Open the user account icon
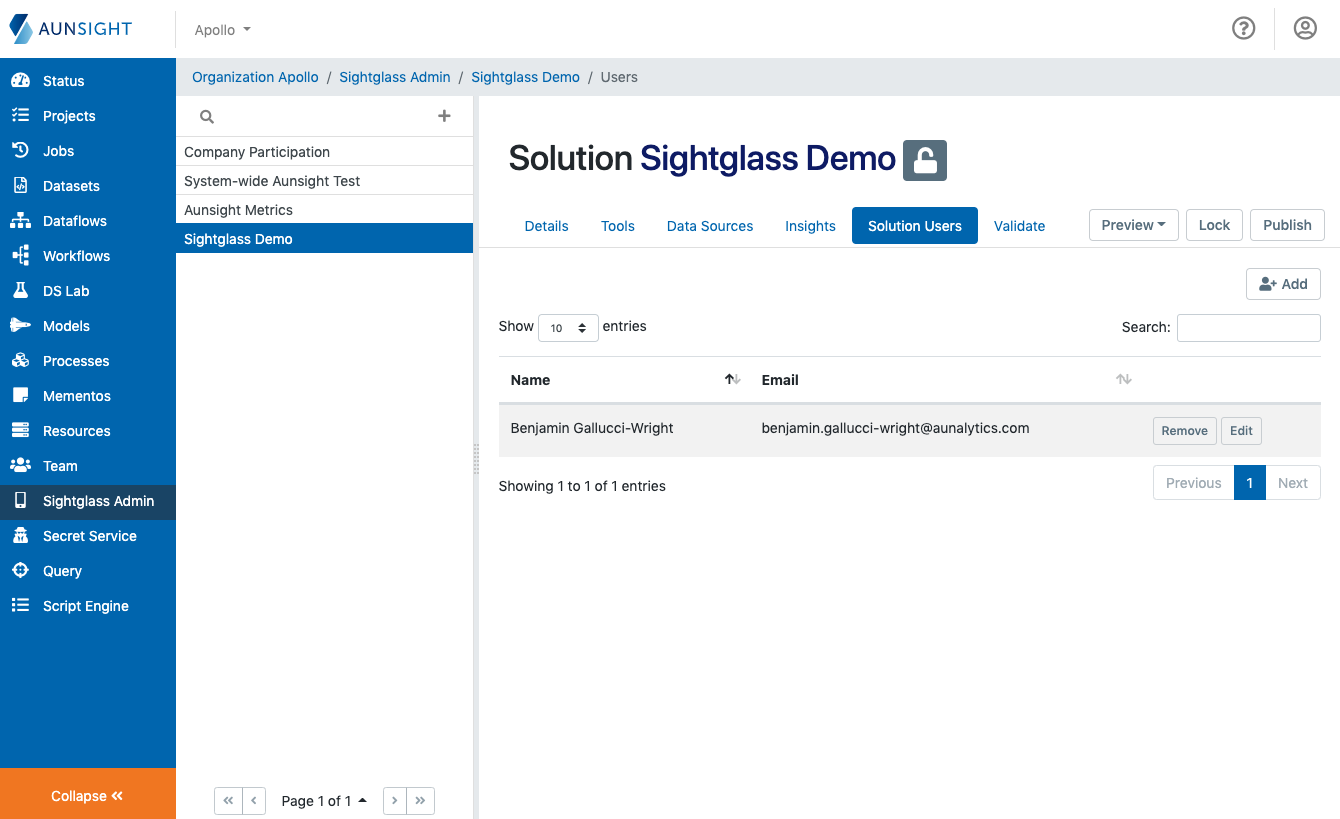This screenshot has height=819, width=1340. 1305,28
